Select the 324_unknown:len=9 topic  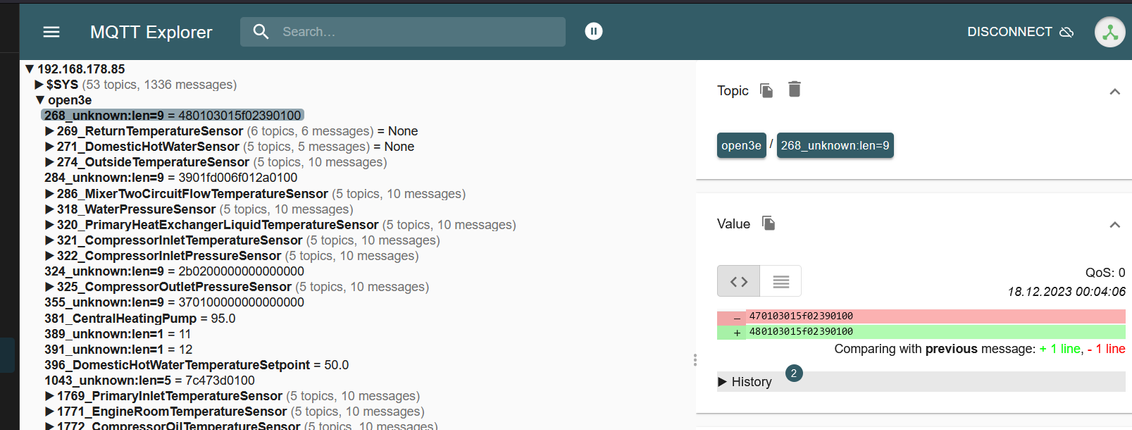[x=174, y=271]
